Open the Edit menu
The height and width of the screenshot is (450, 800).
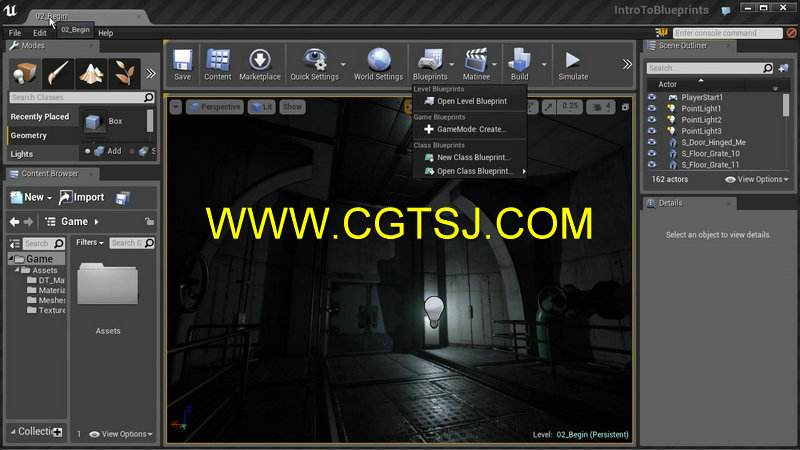point(40,33)
